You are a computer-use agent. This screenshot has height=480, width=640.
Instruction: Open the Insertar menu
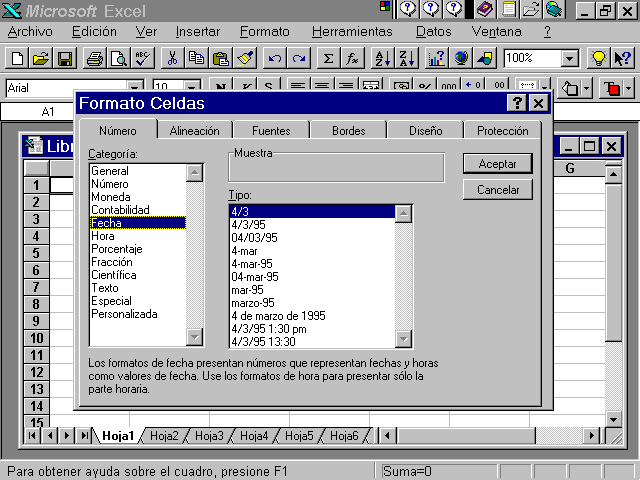pos(198,31)
